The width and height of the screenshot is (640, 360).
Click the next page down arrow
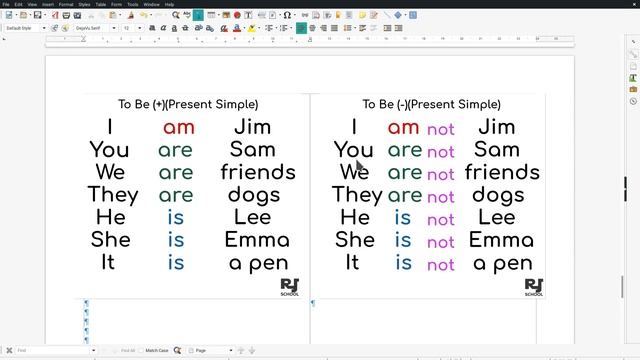pyautogui.click(x=252, y=350)
